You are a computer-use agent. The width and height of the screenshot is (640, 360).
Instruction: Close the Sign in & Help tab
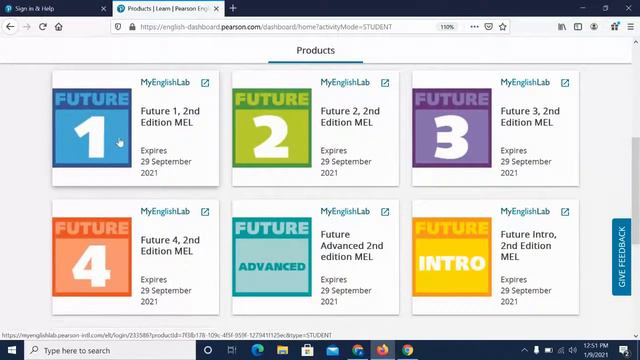click(x=103, y=9)
